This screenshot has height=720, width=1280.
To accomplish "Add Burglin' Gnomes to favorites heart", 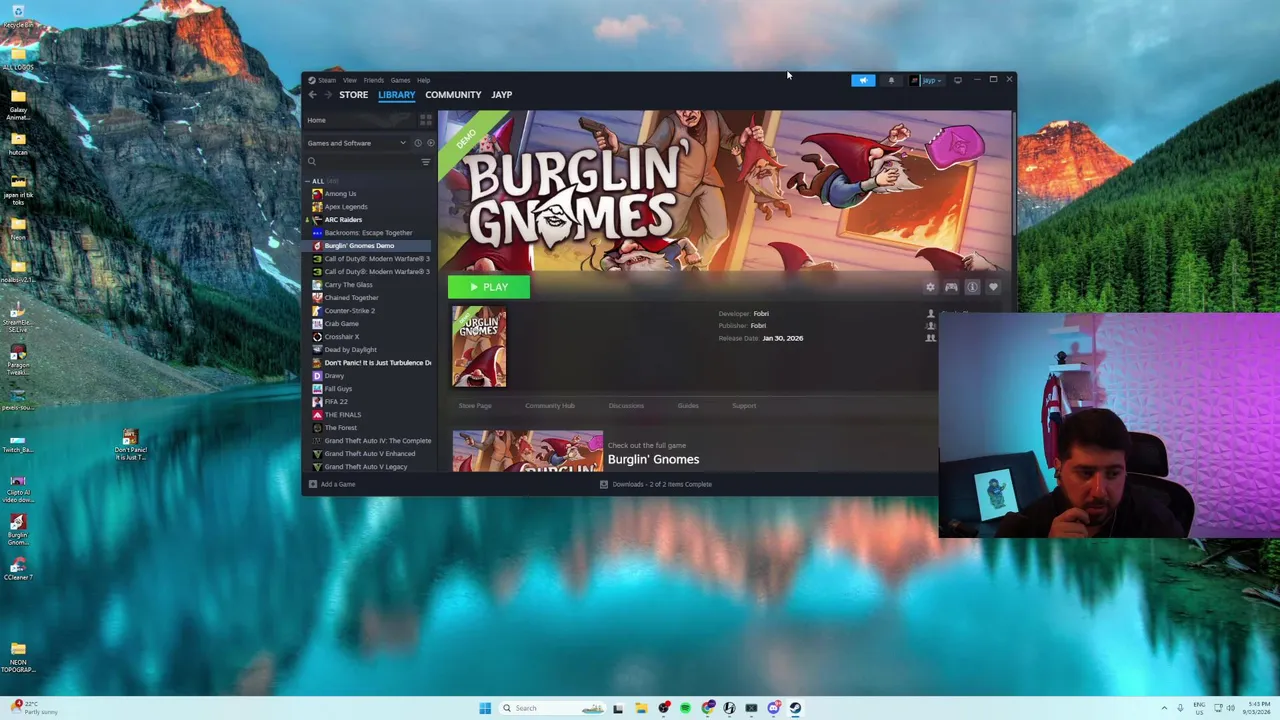I will pyautogui.click(x=993, y=287).
